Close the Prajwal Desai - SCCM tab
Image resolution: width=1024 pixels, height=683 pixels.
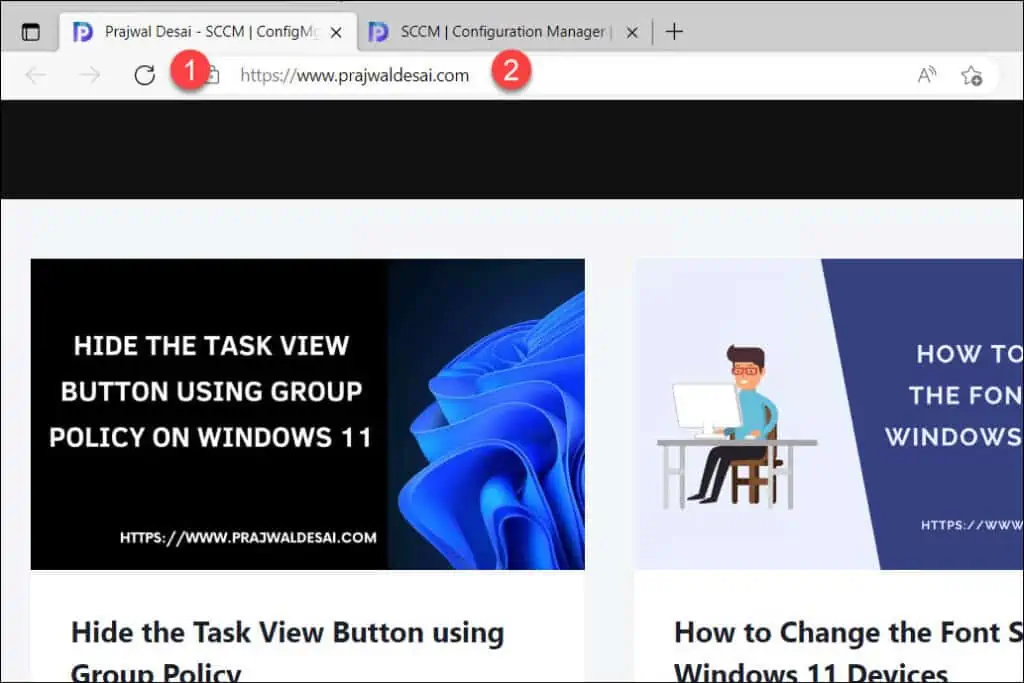336,32
